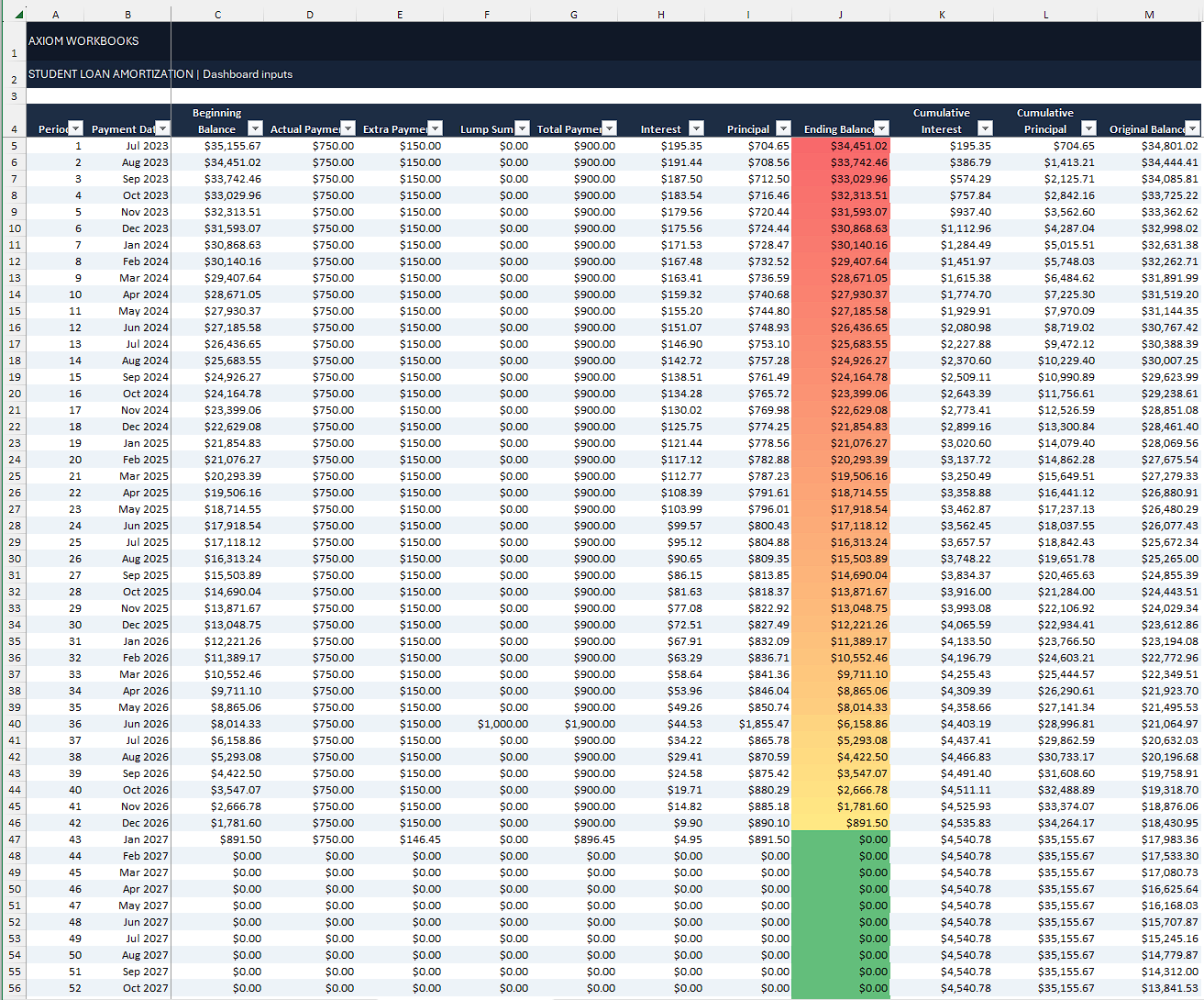
Task: Select the $146.45 extra payment cell
Action: 400,839
